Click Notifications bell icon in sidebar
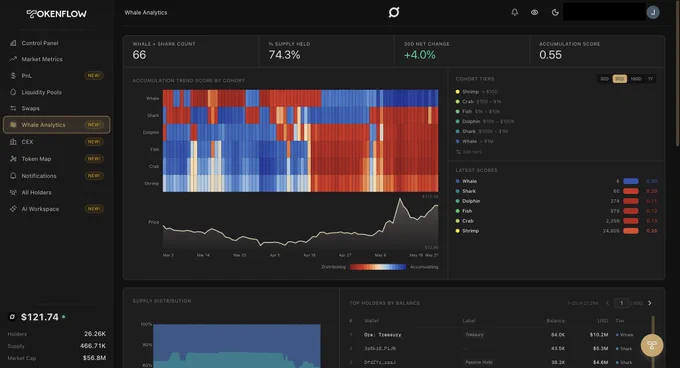This screenshot has height=368, width=680. coord(13,176)
